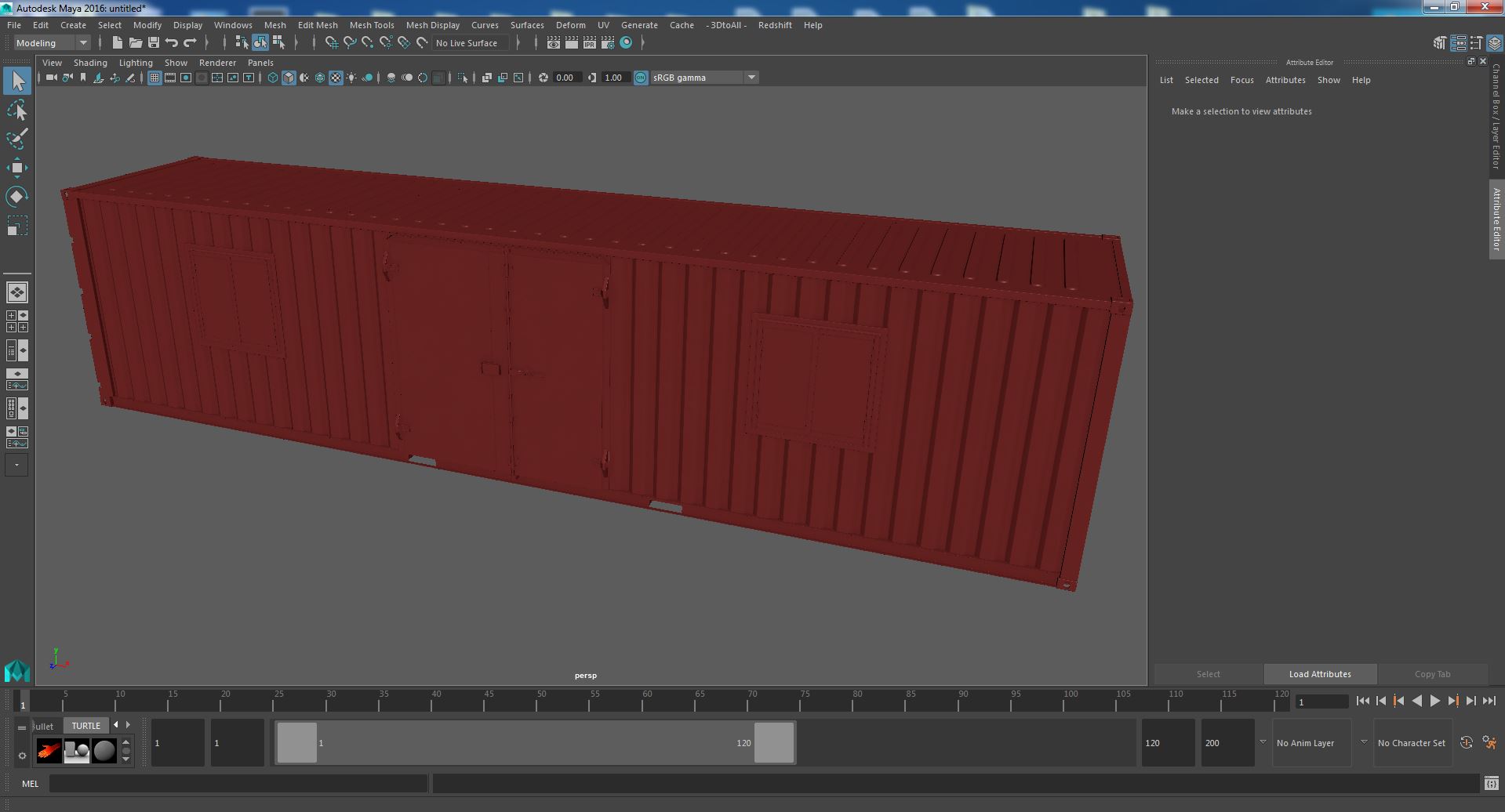Viewport: 1505px width, 812px height.
Task: Switch to Persp/Outliner layout
Action: (x=17, y=350)
